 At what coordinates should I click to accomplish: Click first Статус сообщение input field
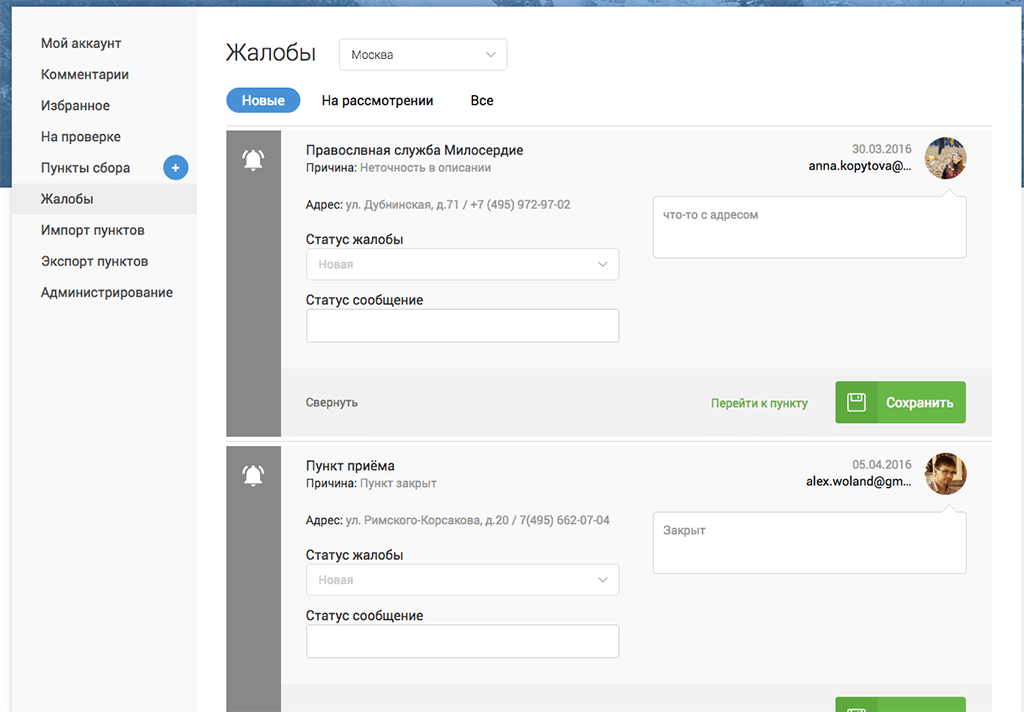(462, 326)
